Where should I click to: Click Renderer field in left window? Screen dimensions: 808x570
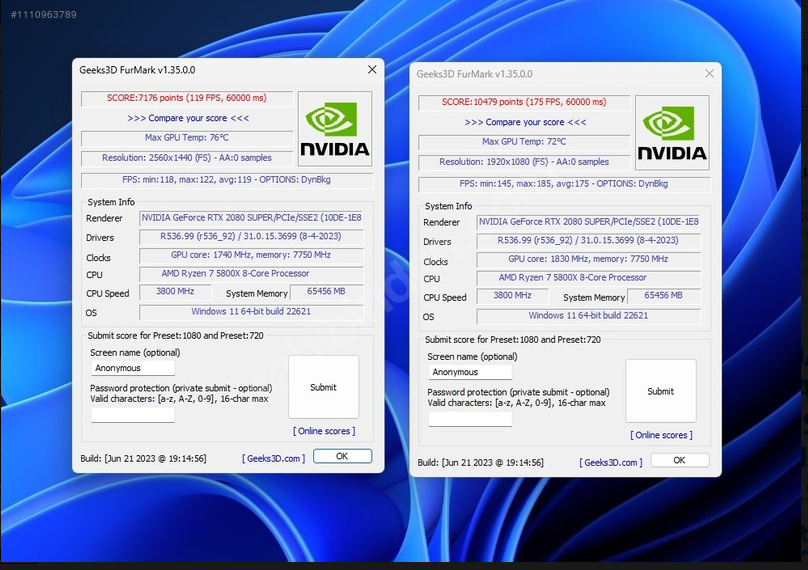point(251,218)
